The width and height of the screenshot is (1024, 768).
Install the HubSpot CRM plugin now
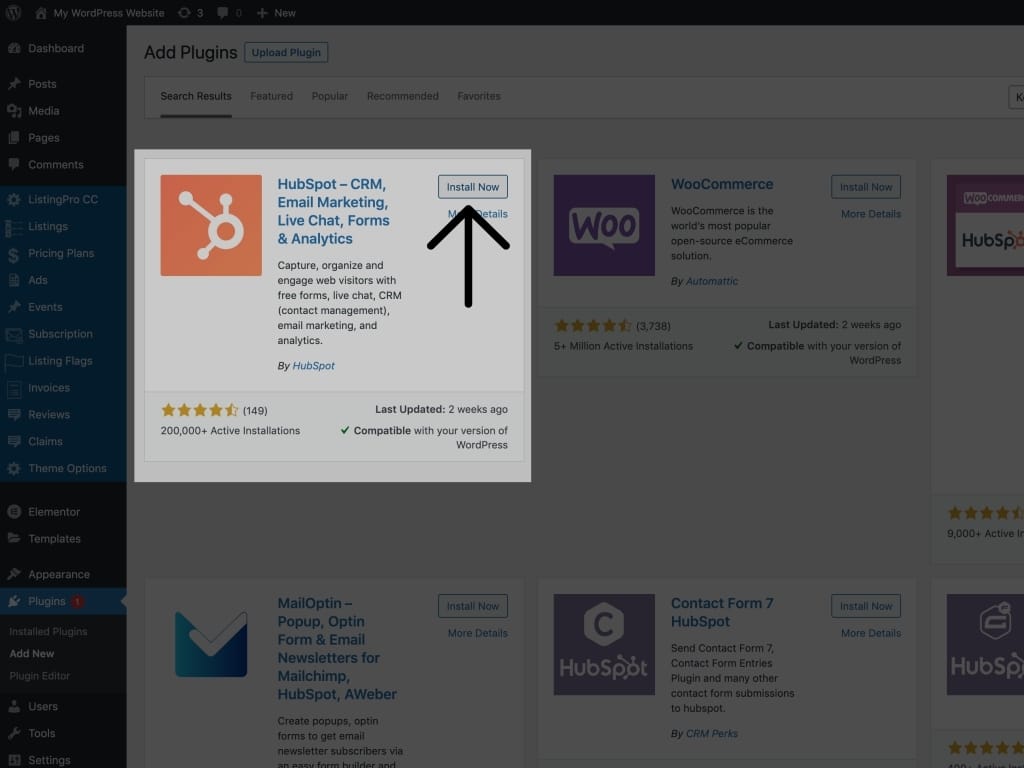coord(473,187)
